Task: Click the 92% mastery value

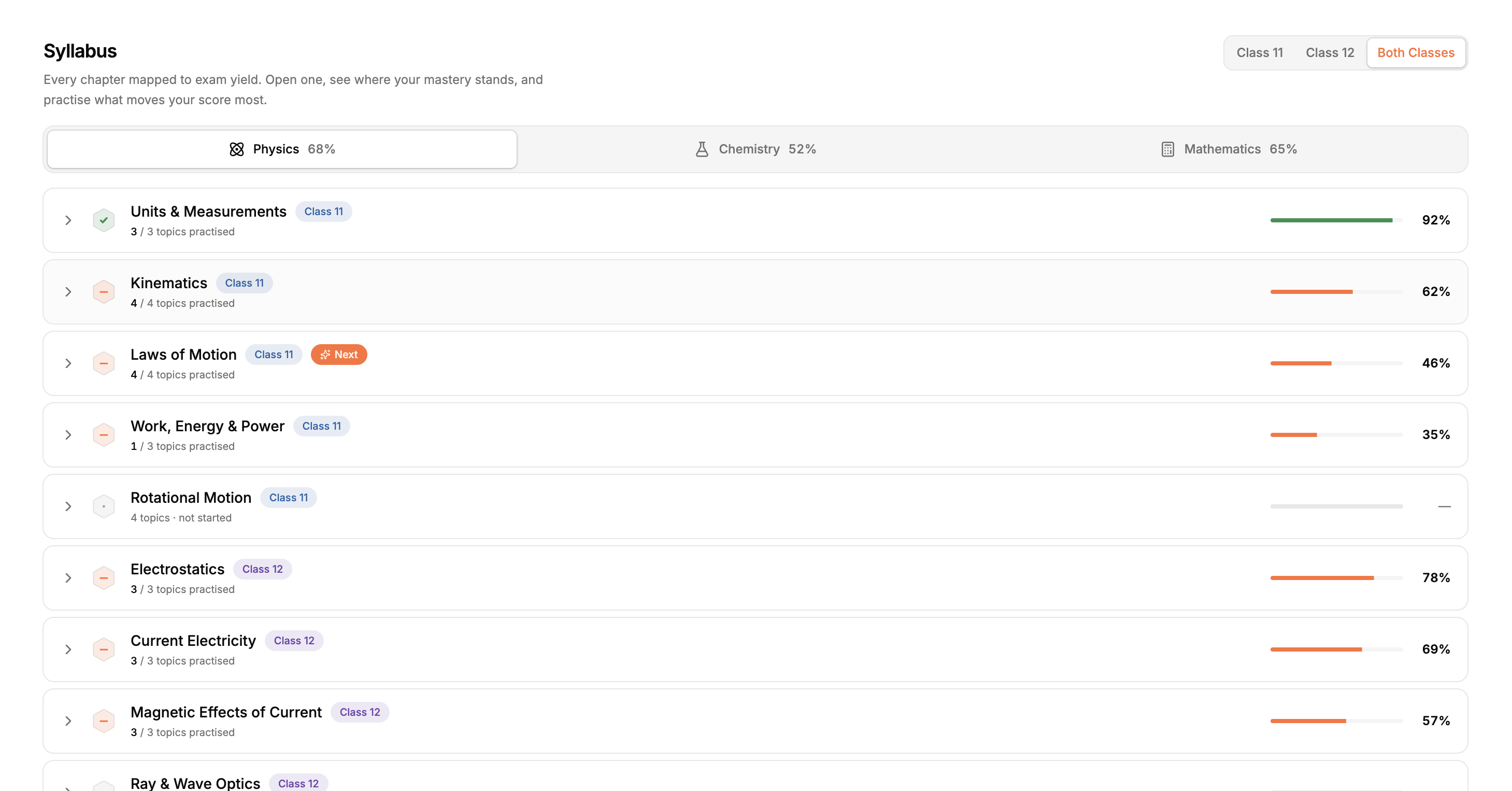Action: (x=1436, y=220)
